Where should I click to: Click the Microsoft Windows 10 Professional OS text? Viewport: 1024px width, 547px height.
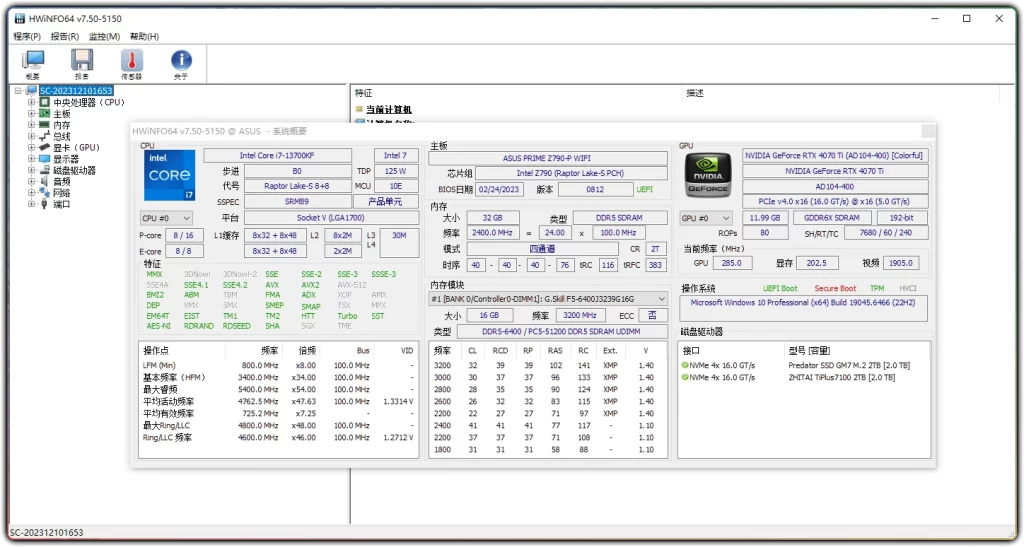point(803,303)
